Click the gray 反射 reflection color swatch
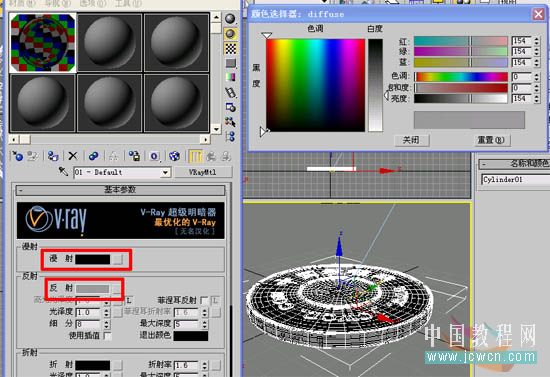 (93, 289)
